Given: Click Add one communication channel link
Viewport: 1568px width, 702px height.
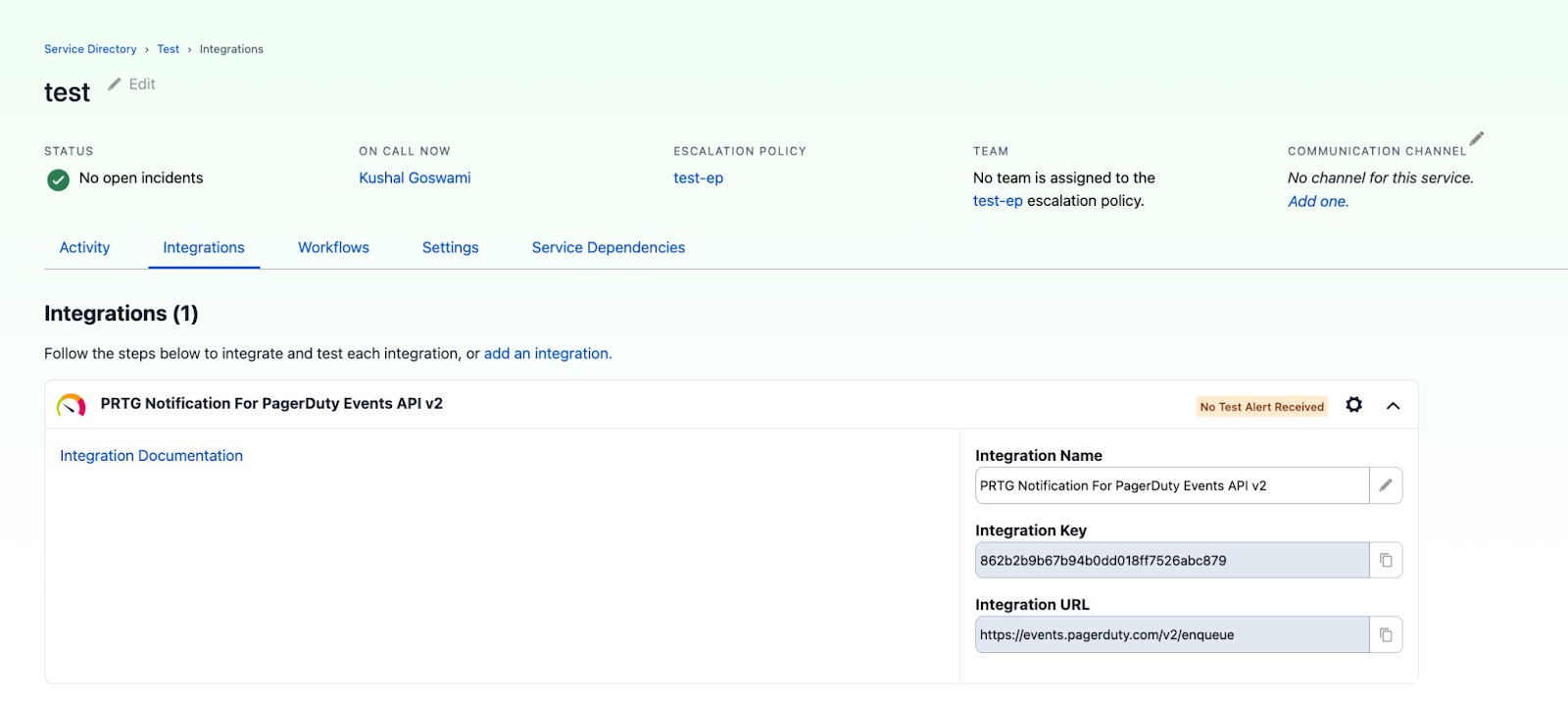Looking at the screenshot, I should coord(1318,201).
